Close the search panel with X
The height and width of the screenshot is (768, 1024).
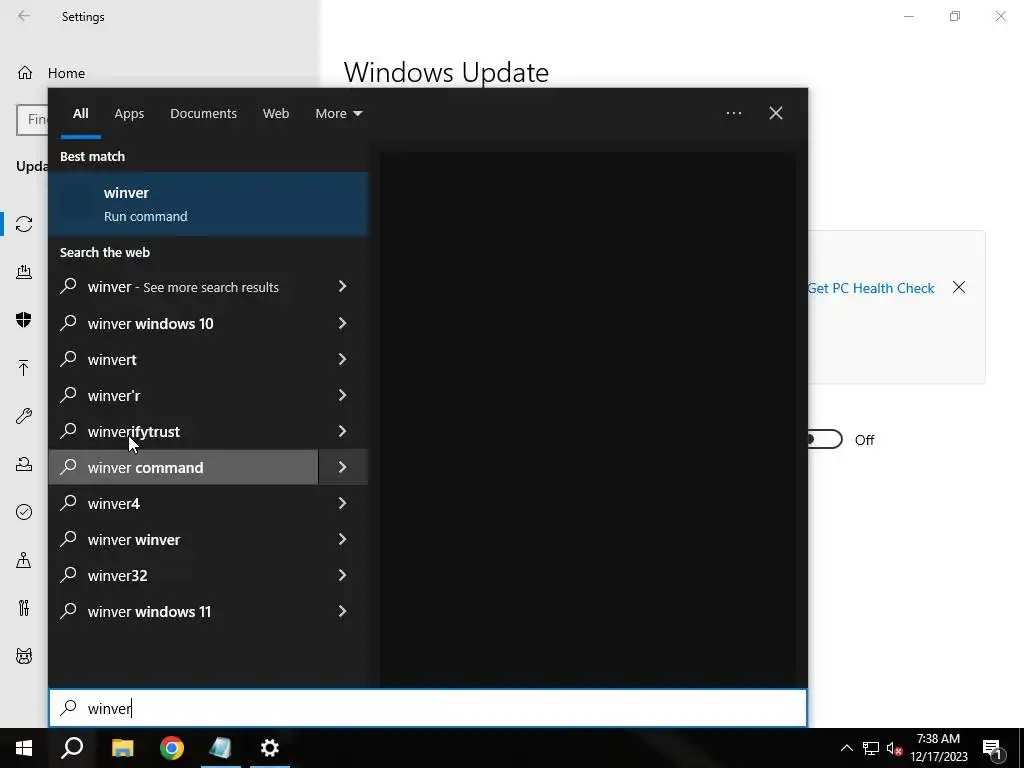776,114
